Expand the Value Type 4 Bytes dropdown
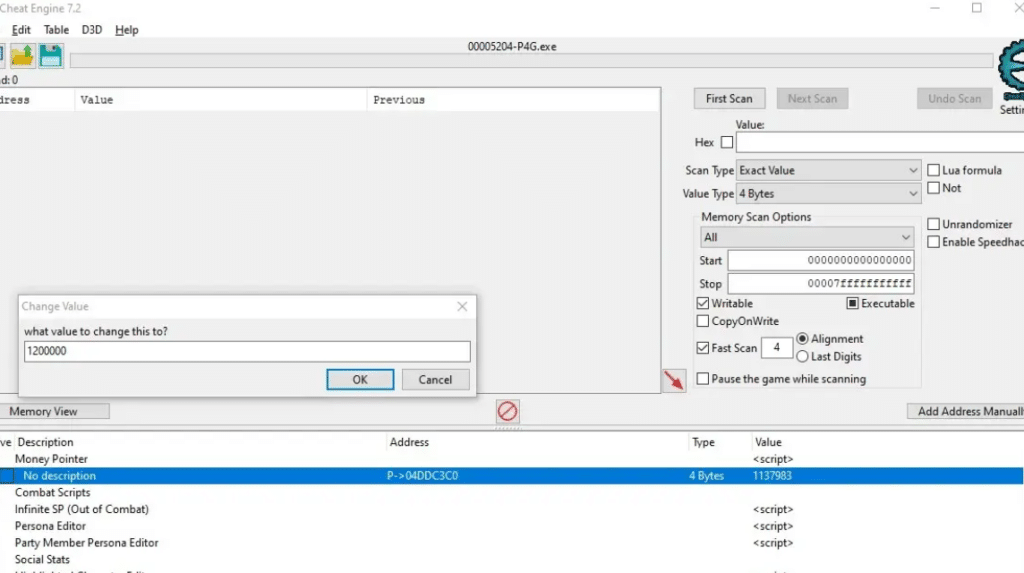The width and height of the screenshot is (1024, 573). click(x=828, y=194)
